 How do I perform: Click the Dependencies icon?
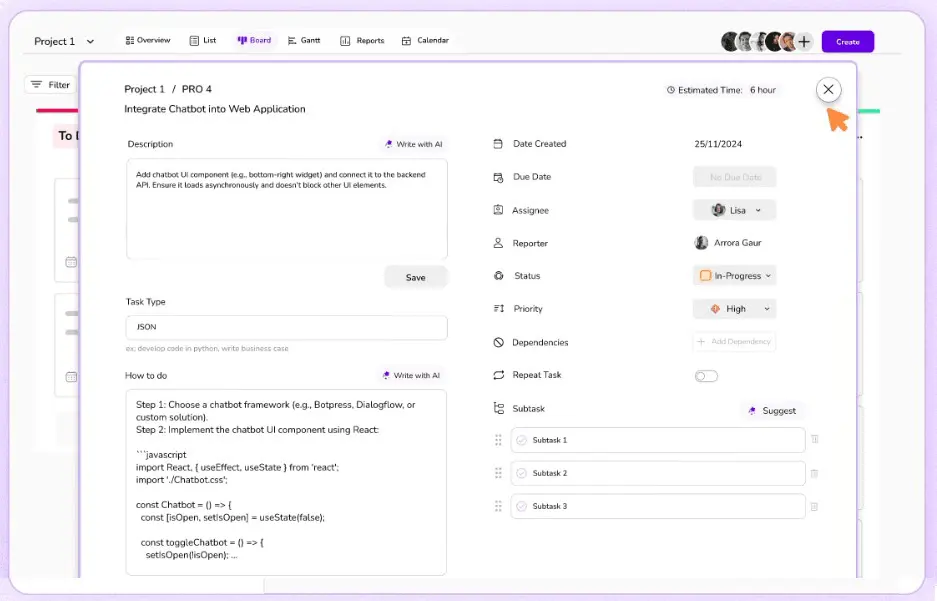point(498,342)
